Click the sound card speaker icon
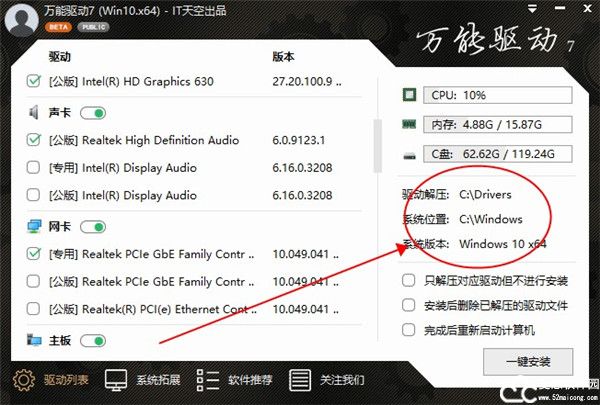600x405 pixels. pos(34,113)
